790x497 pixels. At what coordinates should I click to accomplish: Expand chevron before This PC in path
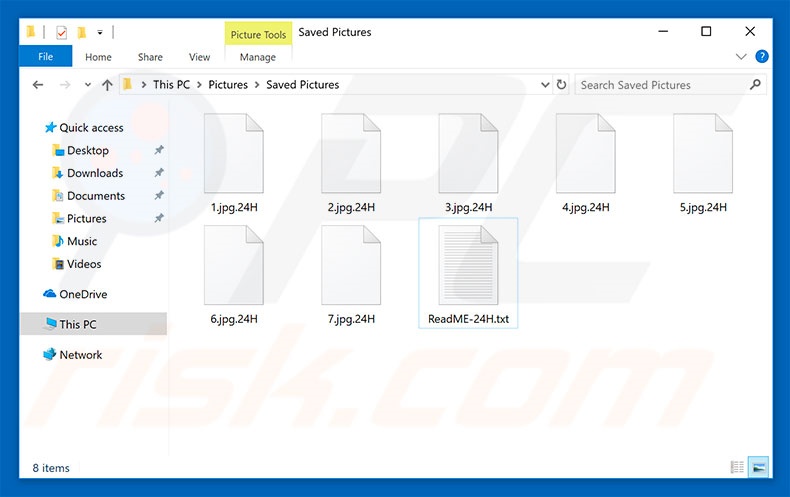click(144, 85)
